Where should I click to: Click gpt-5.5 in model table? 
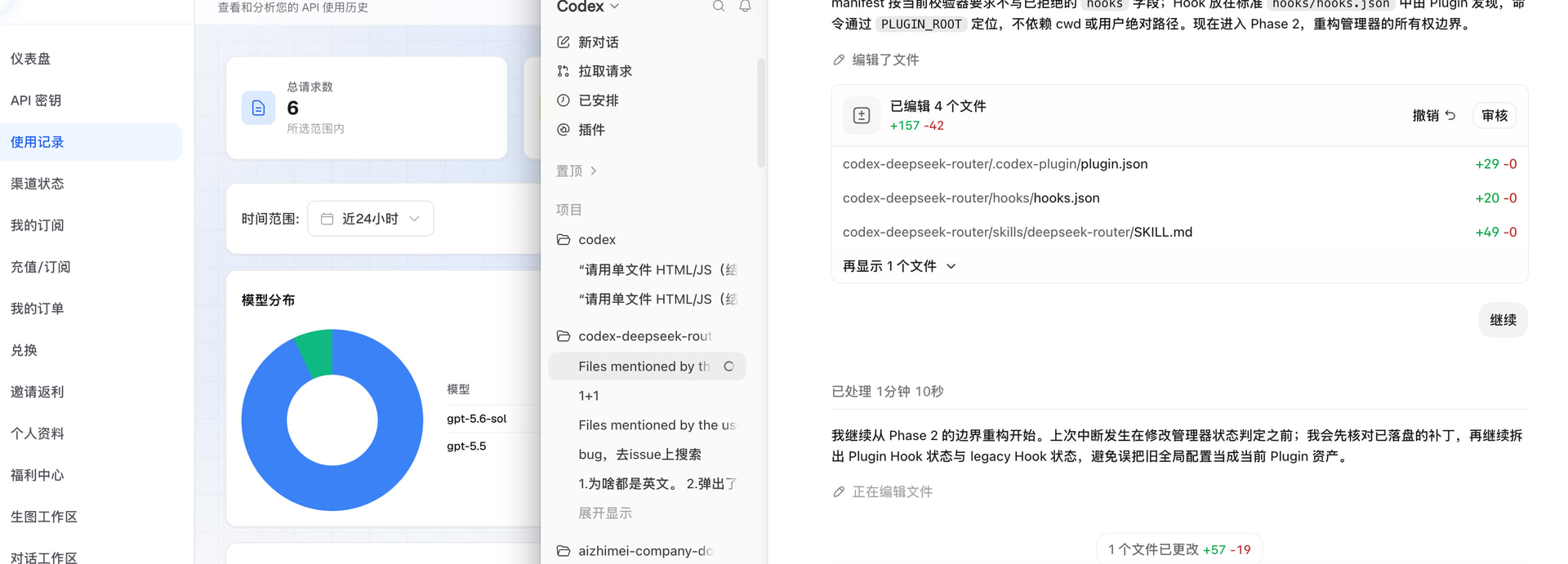pos(466,446)
